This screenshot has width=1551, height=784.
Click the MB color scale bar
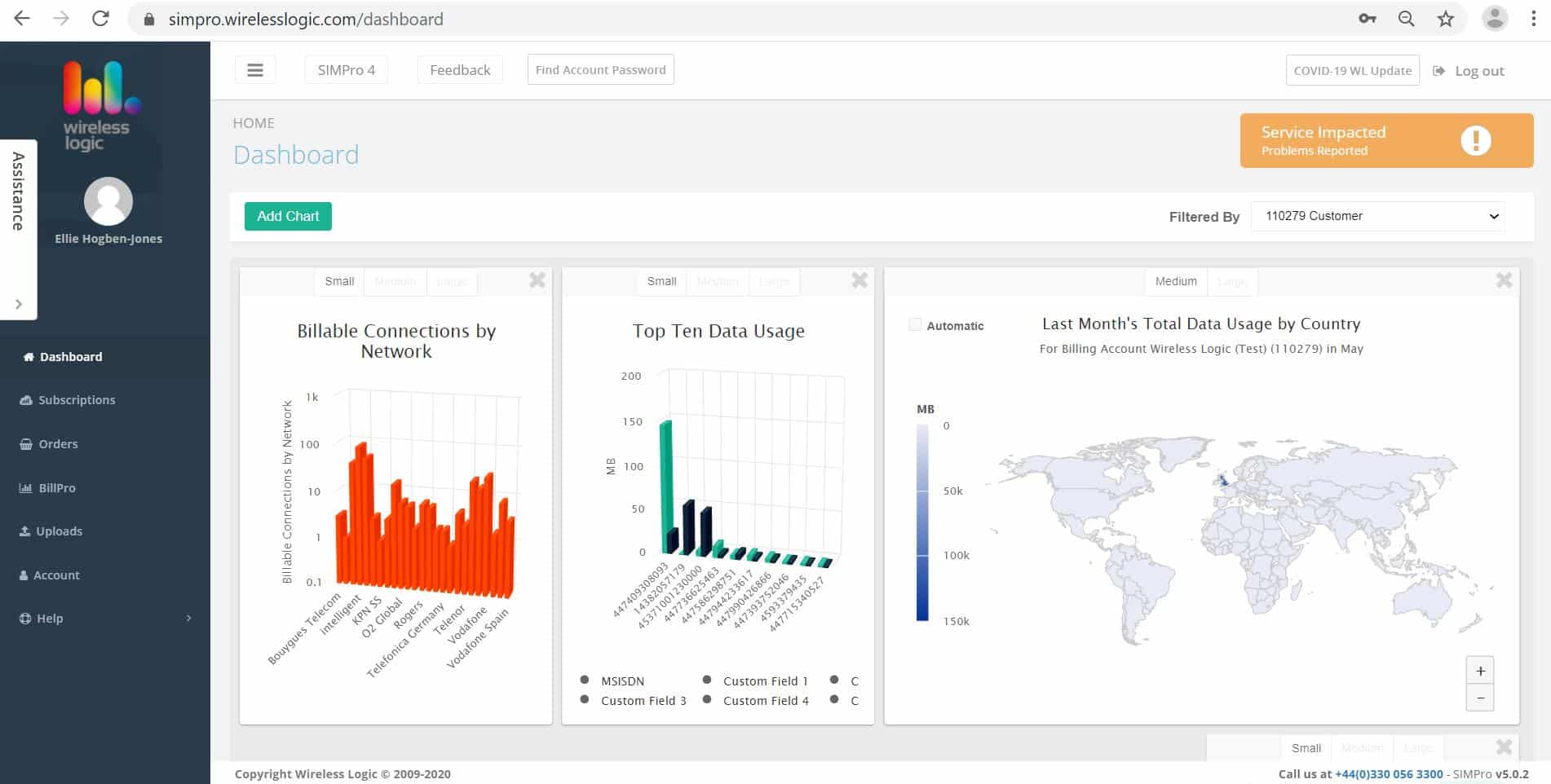click(x=923, y=523)
